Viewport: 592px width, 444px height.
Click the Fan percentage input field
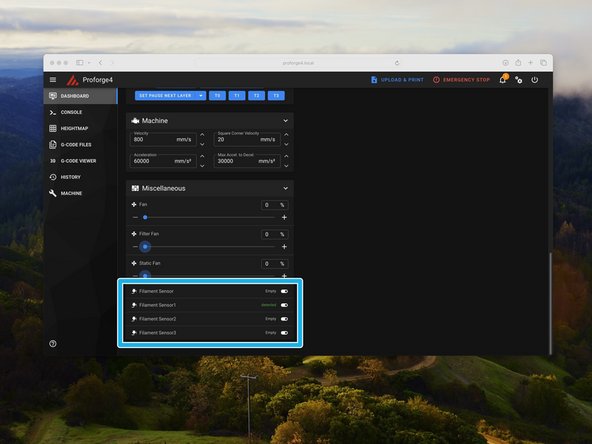274,205
